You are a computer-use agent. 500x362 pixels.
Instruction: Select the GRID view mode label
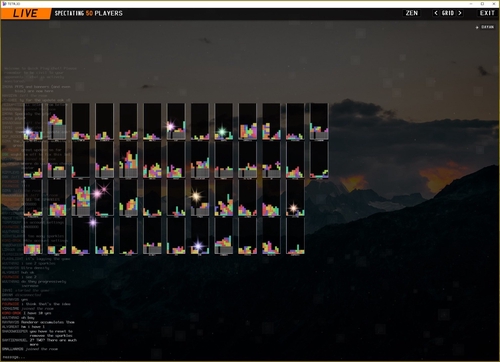click(x=448, y=13)
